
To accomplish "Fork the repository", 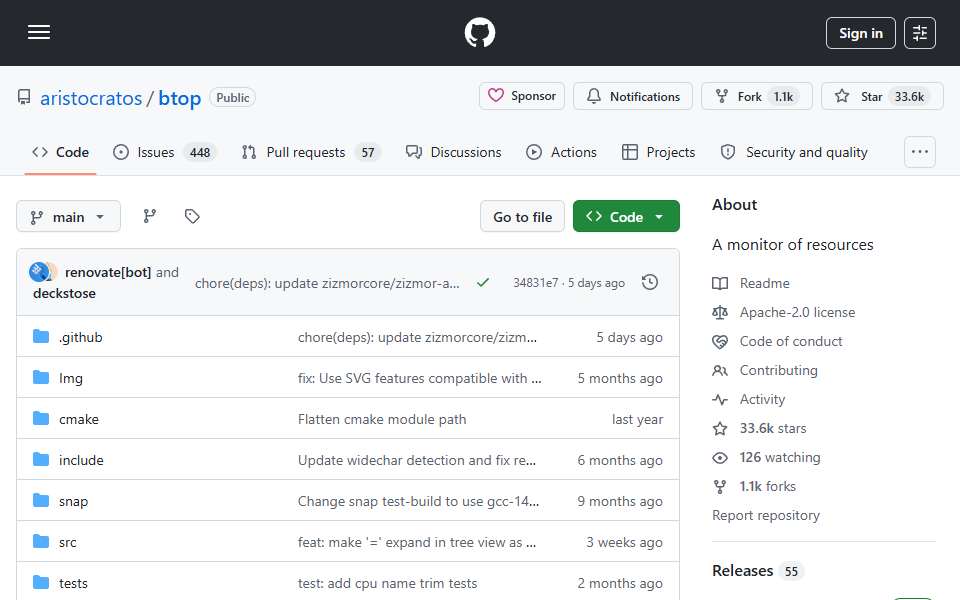I will (756, 96).
